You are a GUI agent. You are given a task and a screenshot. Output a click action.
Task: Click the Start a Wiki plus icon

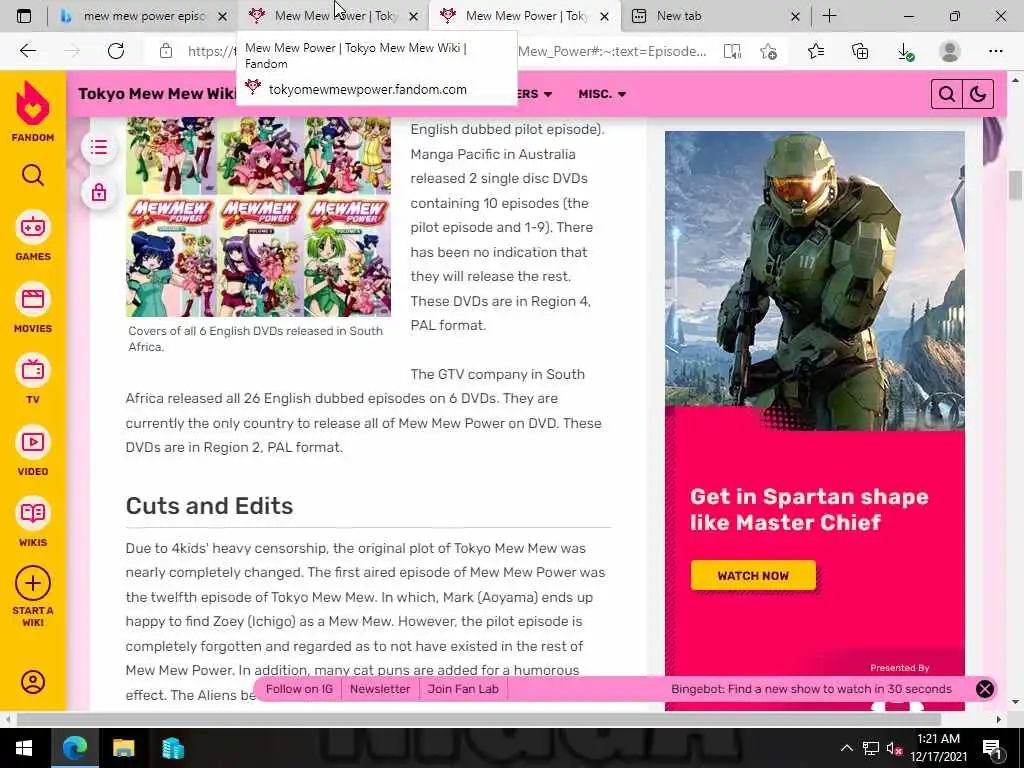coord(33,583)
